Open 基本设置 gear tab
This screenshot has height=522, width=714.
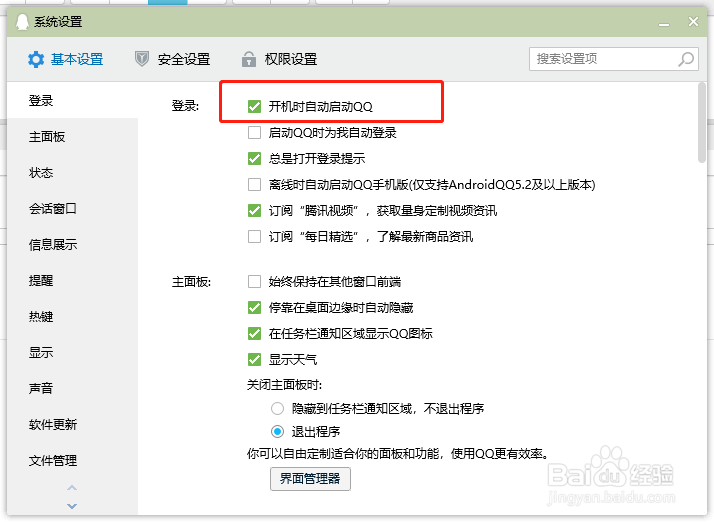pos(66,59)
